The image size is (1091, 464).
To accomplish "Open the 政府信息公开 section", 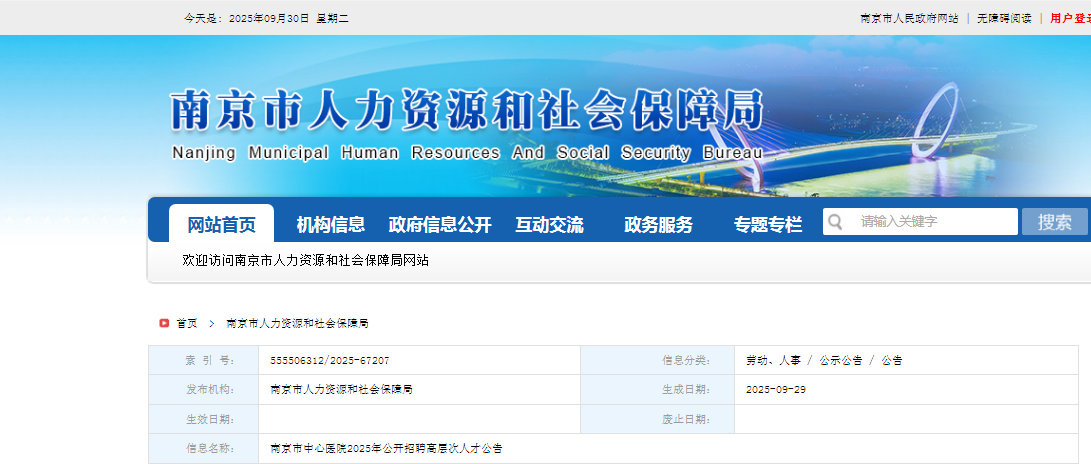I will click(440, 224).
